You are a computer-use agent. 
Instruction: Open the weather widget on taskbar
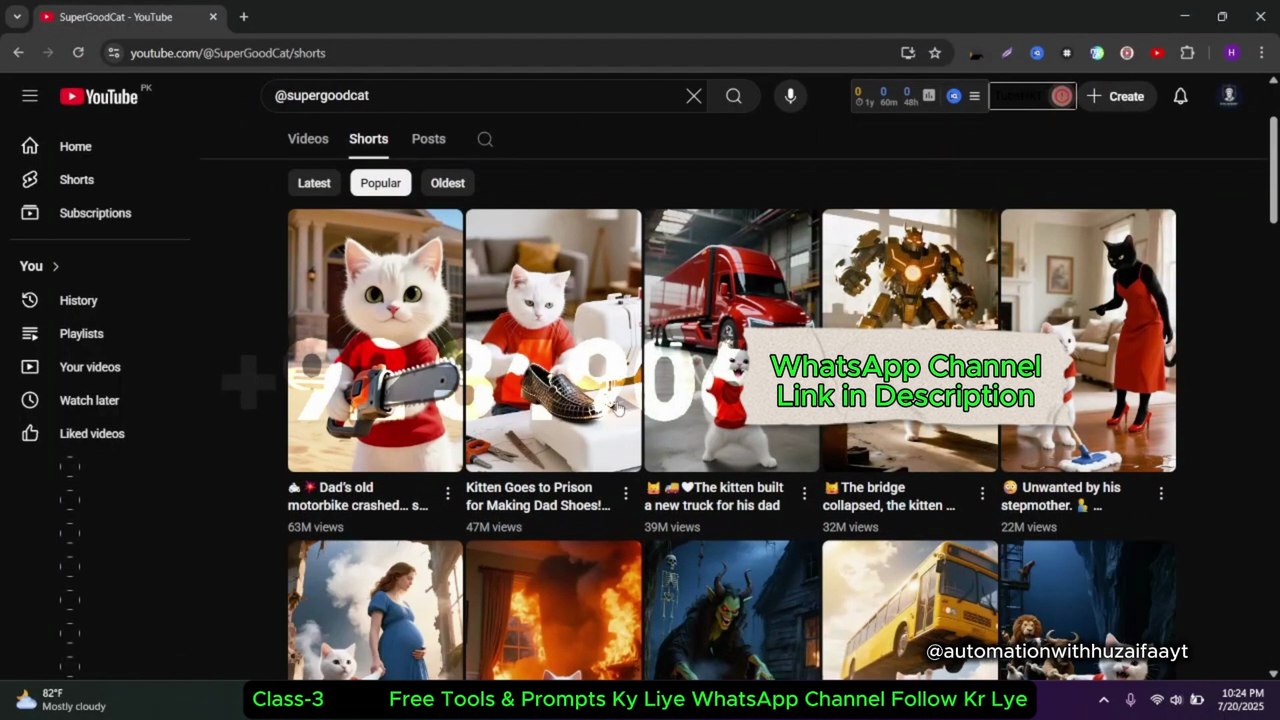coord(62,699)
